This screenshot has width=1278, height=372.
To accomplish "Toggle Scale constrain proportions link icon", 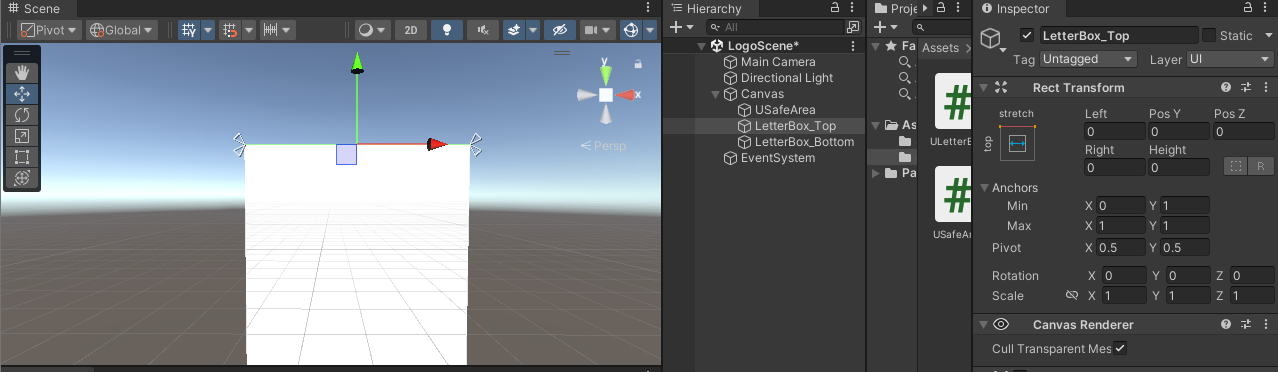I will point(1073,296).
